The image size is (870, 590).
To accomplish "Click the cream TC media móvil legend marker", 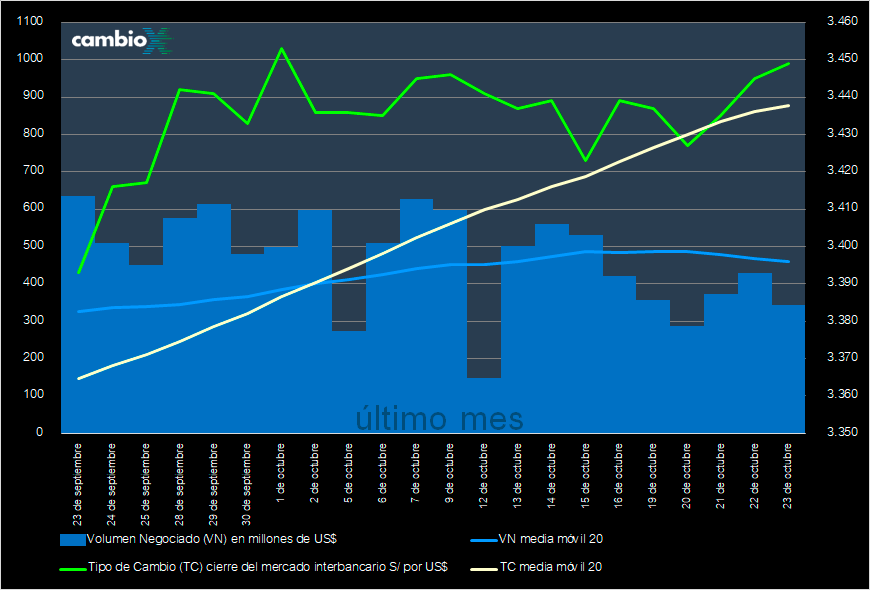I will pos(484,568).
